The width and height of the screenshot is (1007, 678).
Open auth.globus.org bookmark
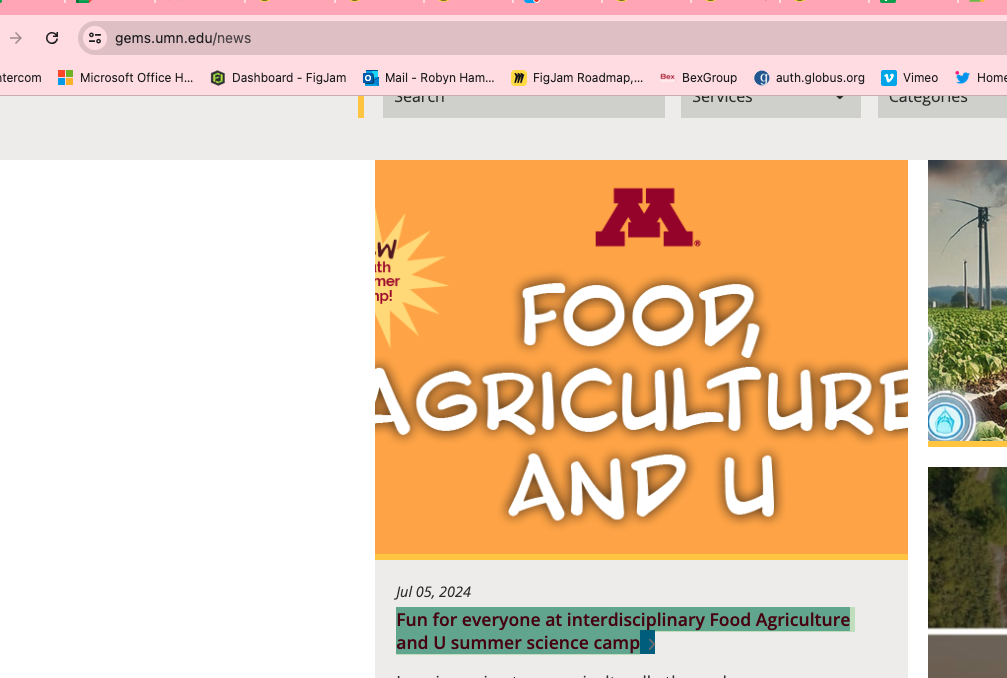point(809,77)
